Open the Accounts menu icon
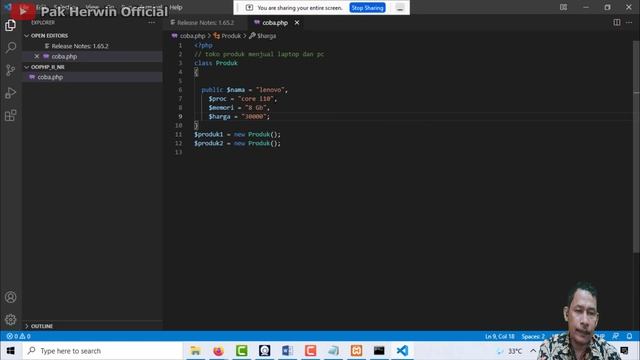Image resolution: width=640 pixels, height=360 pixels. click(11, 297)
